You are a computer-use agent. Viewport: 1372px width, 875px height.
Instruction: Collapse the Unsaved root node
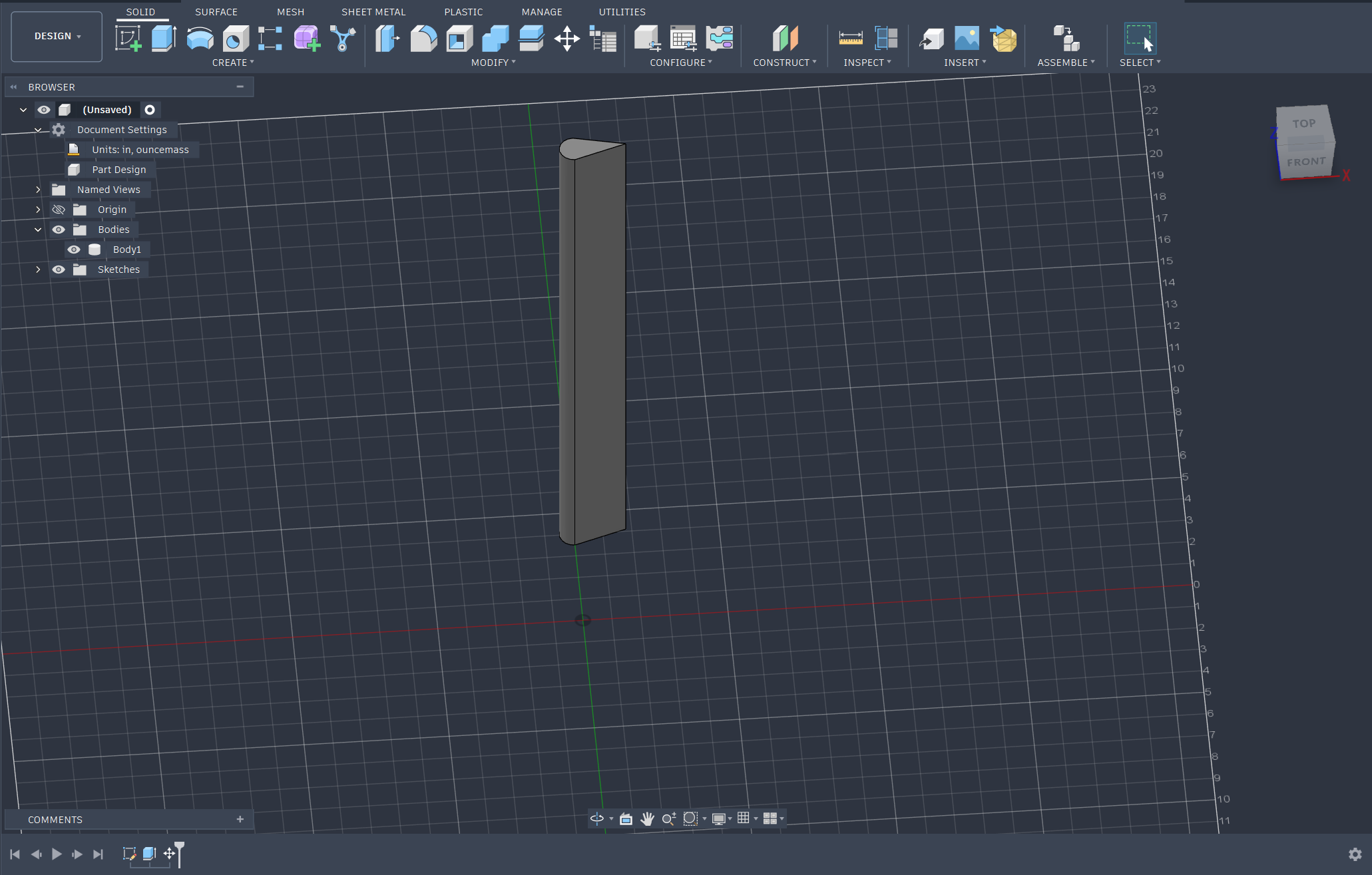tap(23, 110)
